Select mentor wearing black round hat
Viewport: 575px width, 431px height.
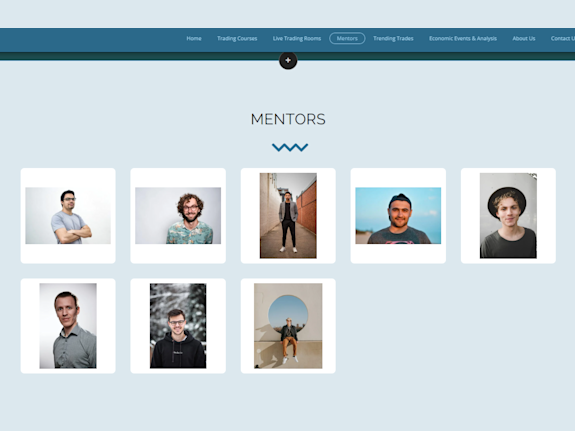[x=508, y=216]
